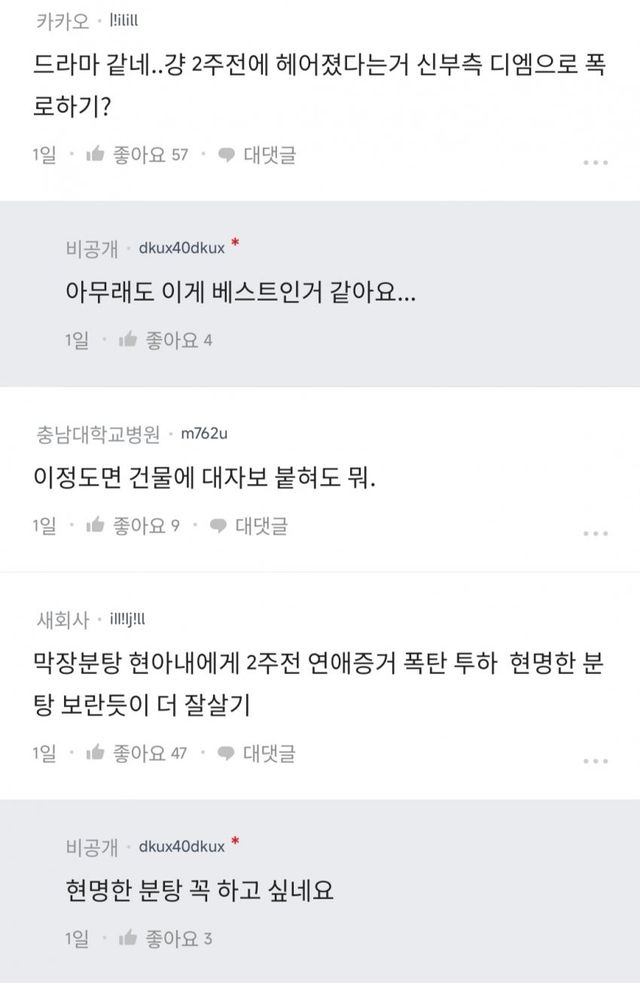Click reply bubble icon on 카카오 comment
This screenshot has height=983, width=640.
tap(226, 155)
